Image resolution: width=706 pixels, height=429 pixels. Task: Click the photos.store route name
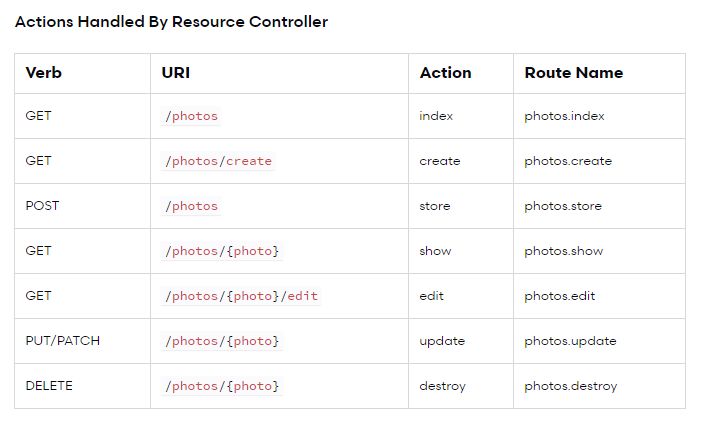(x=564, y=206)
